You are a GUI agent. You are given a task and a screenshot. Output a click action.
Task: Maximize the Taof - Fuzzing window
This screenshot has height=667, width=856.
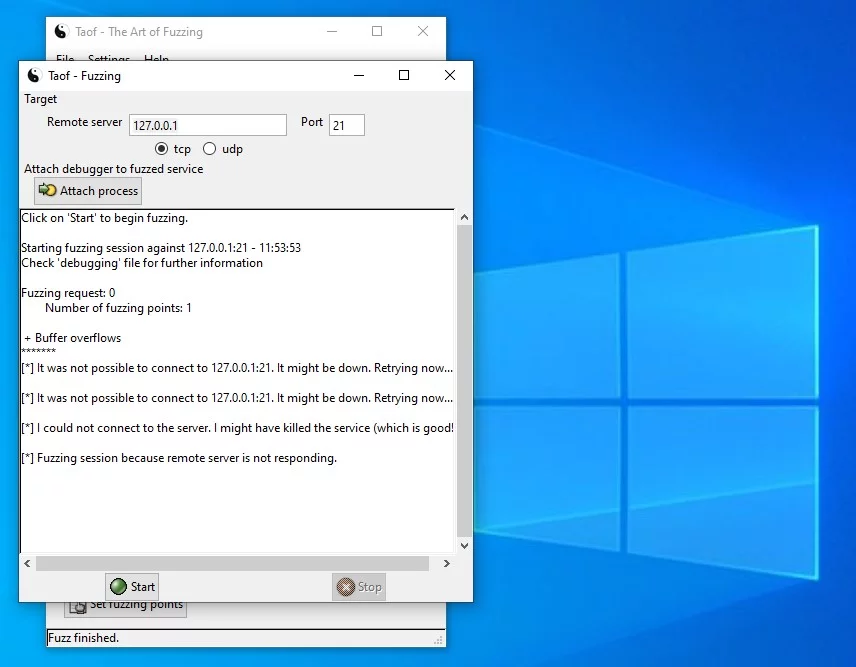[x=404, y=75]
